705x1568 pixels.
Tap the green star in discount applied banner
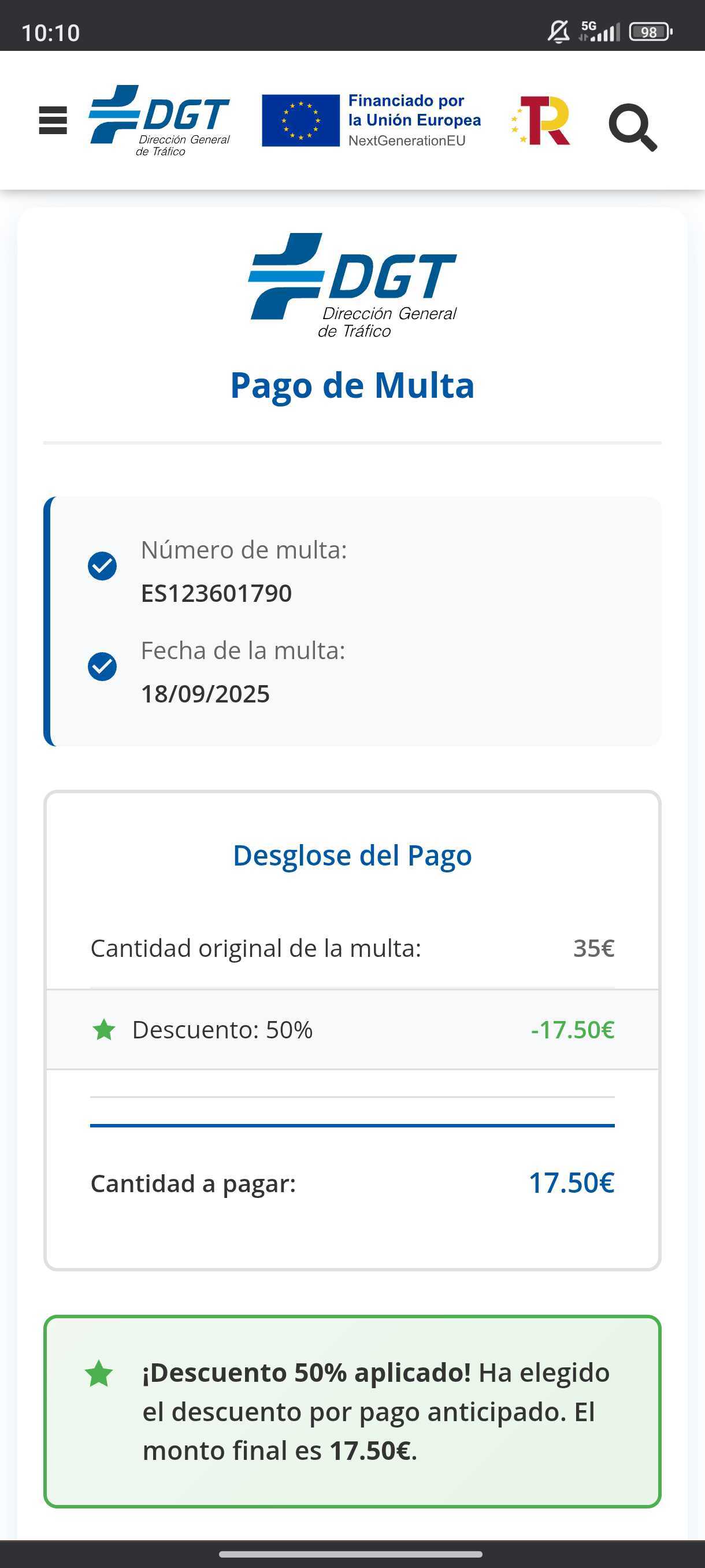pos(99,1374)
